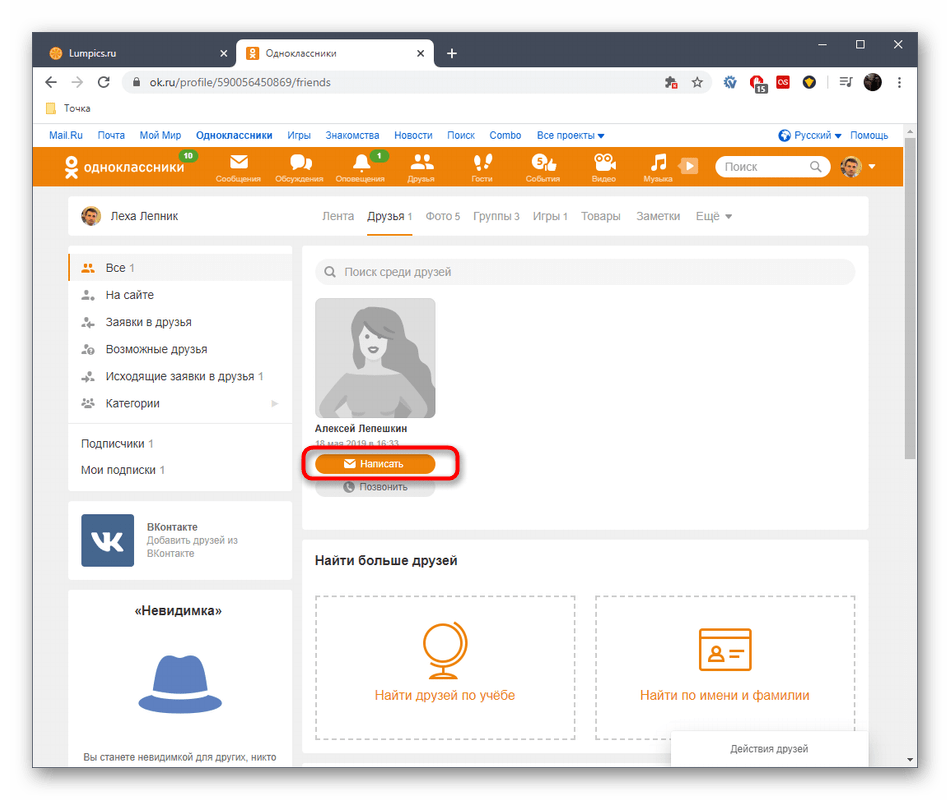Viewport: 950px width, 800px height.
Task: Open Все проекты dropdown
Action: tap(571, 135)
